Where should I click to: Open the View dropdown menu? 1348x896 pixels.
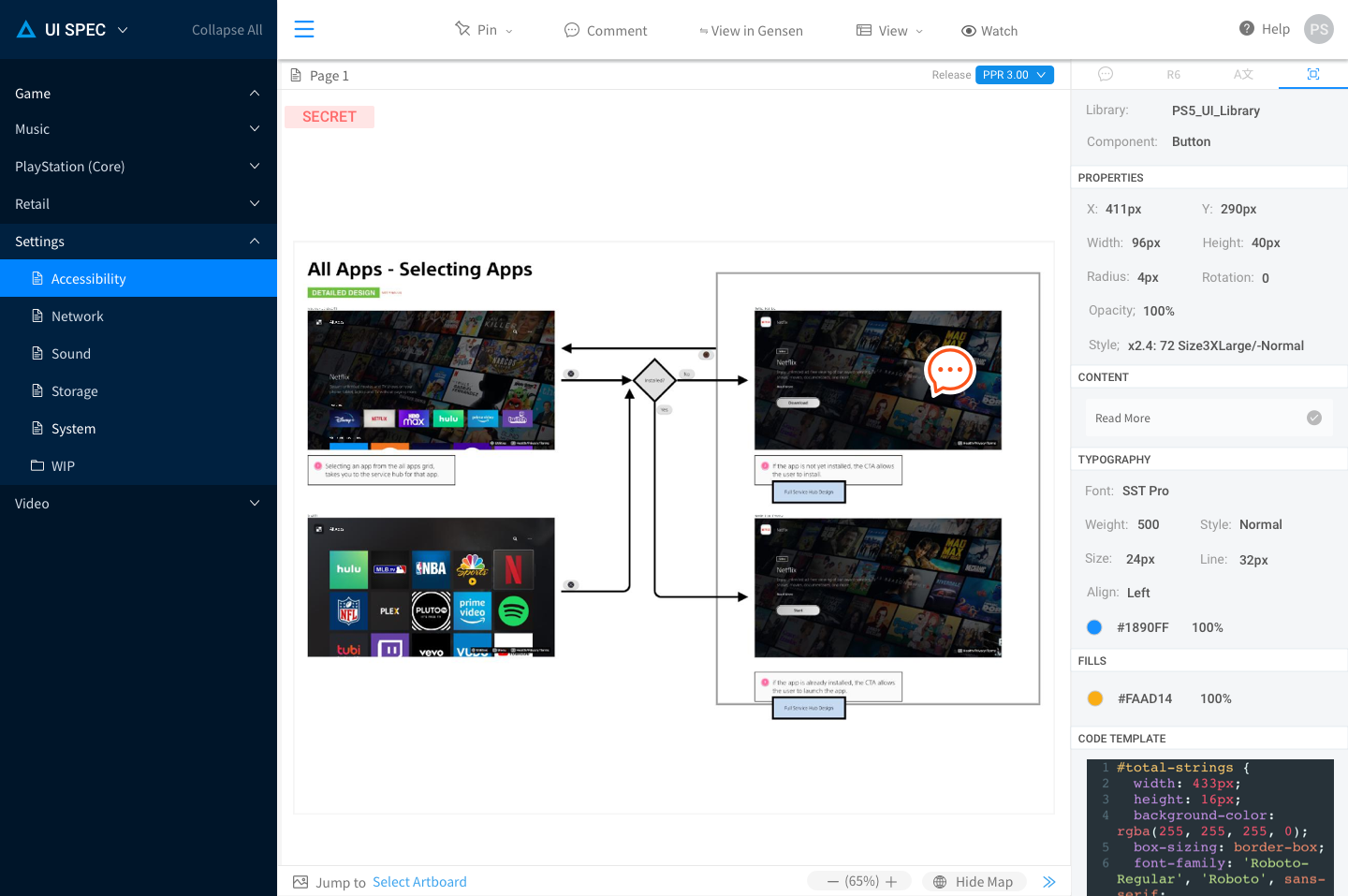pyautogui.click(x=889, y=31)
